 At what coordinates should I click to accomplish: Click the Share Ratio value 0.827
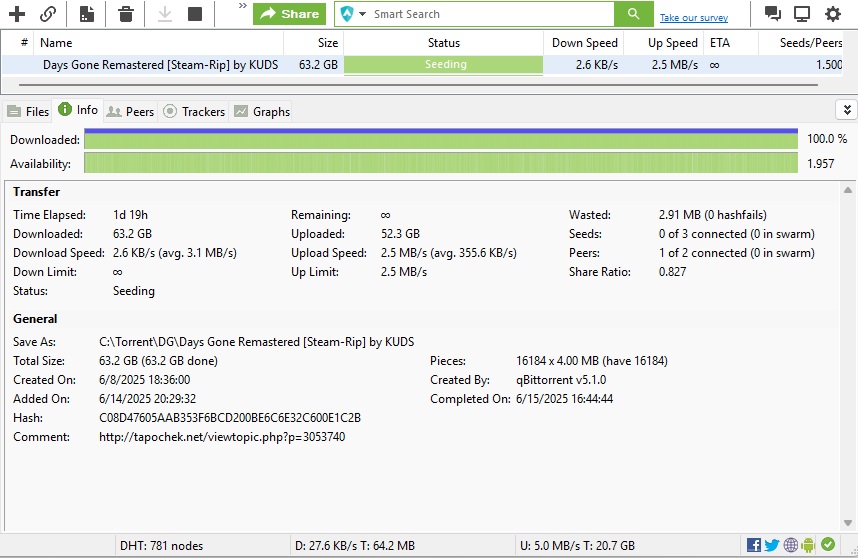(673, 272)
